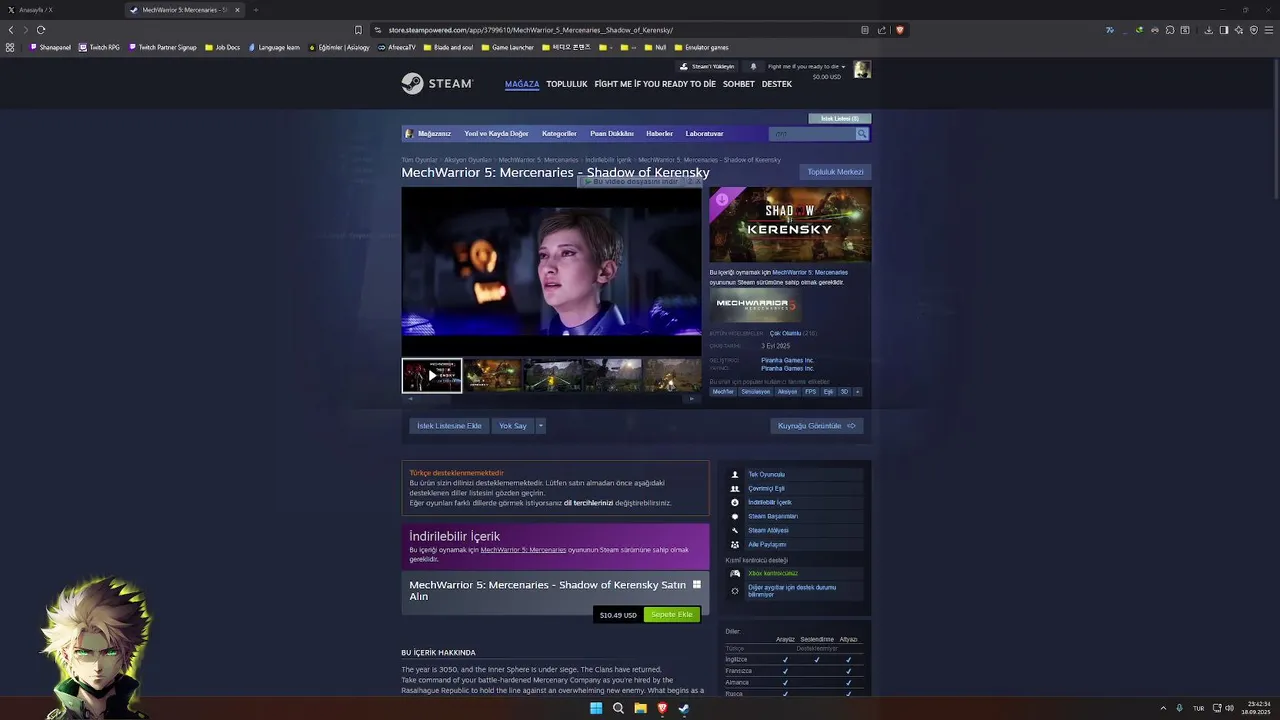Click the İndirilebilir İçerik feature icon

click(735, 503)
